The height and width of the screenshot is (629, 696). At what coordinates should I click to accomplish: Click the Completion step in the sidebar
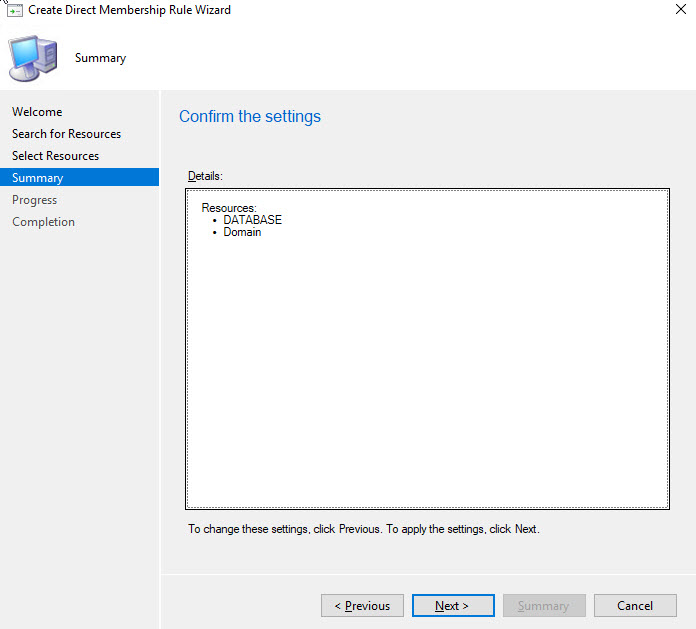point(43,222)
